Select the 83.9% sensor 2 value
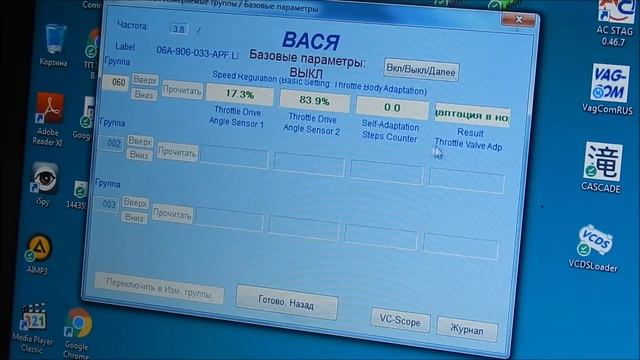This screenshot has height=360, width=640. pyautogui.click(x=315, y=101)
